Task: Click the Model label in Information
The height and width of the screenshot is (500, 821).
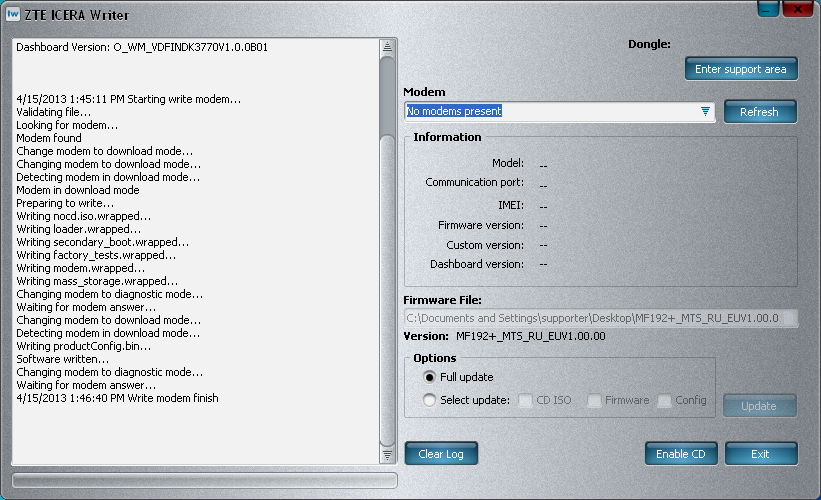Action: (508, 163)
